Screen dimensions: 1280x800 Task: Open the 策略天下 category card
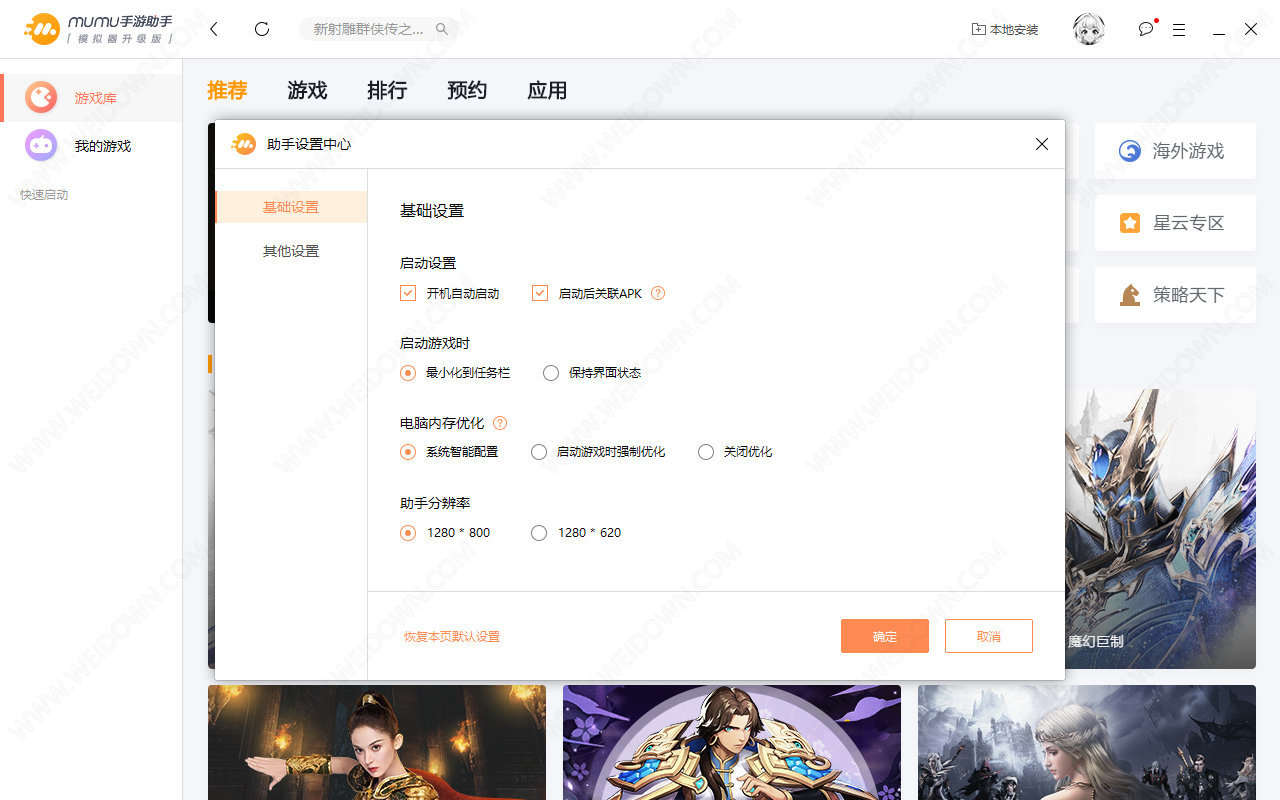pos(1175,295)
